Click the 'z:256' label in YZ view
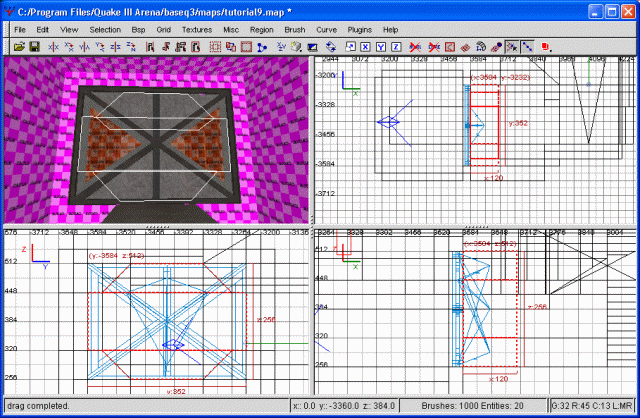 coord(266,319)
